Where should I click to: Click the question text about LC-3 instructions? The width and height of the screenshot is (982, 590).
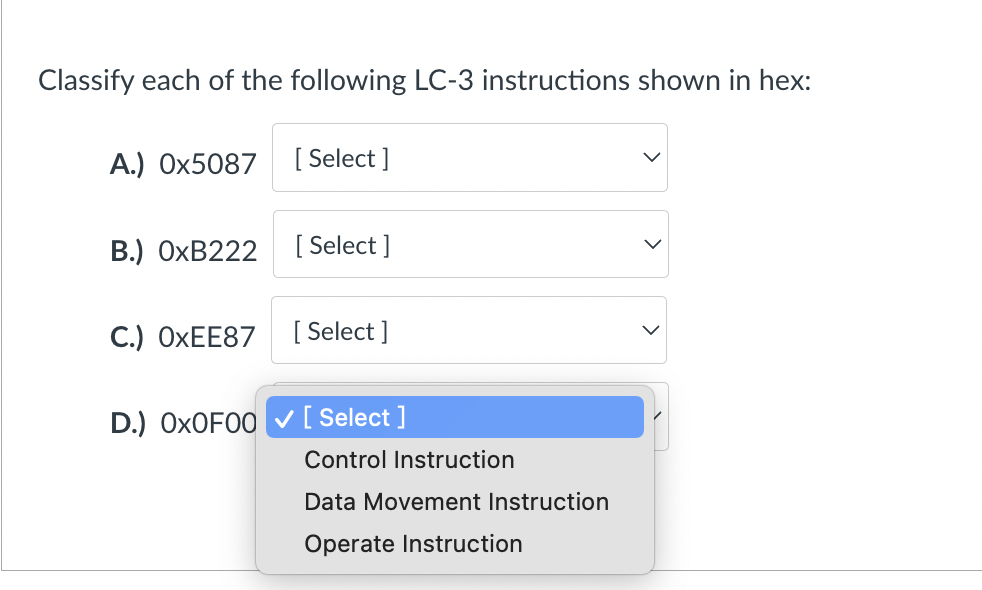tap(424, 80)
